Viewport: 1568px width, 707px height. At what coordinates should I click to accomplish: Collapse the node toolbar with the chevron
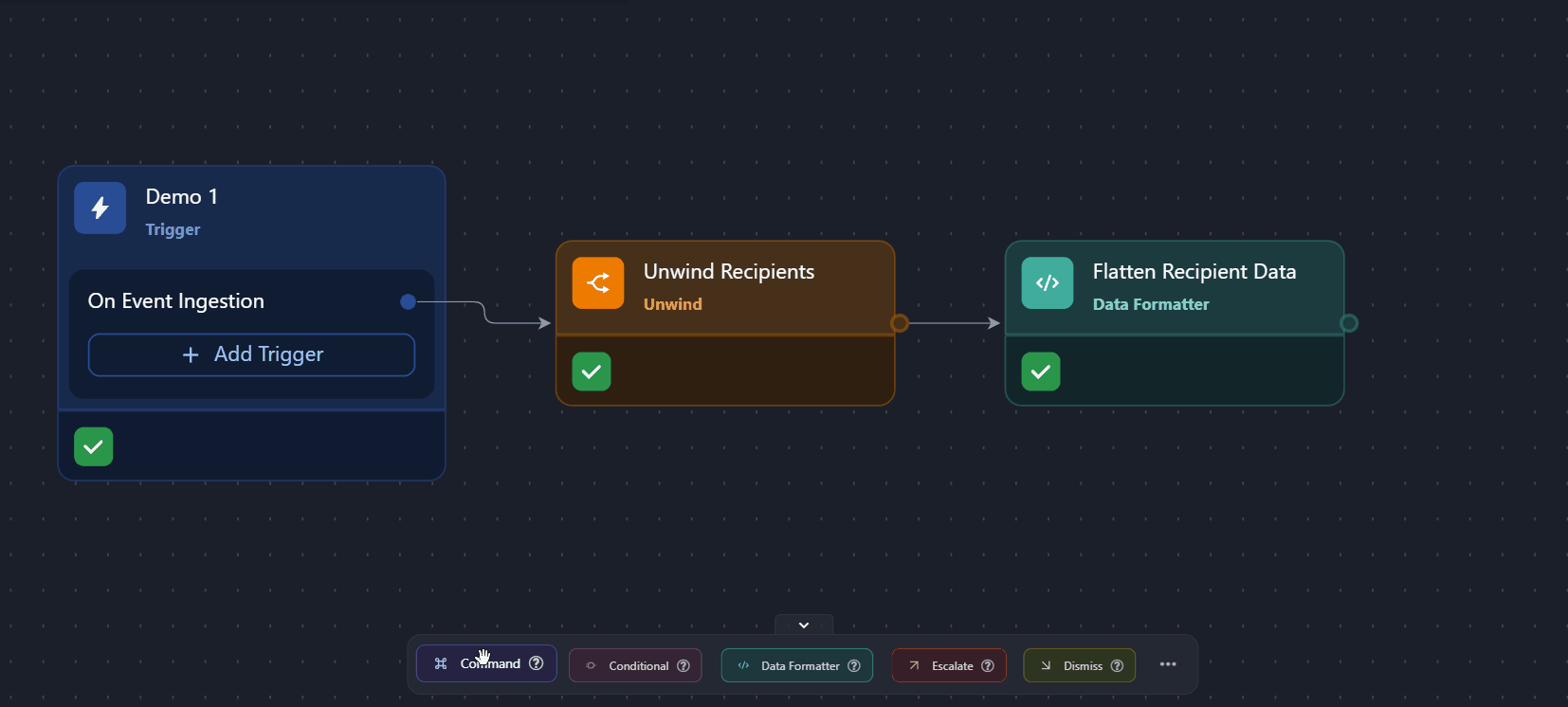(804, 625)
